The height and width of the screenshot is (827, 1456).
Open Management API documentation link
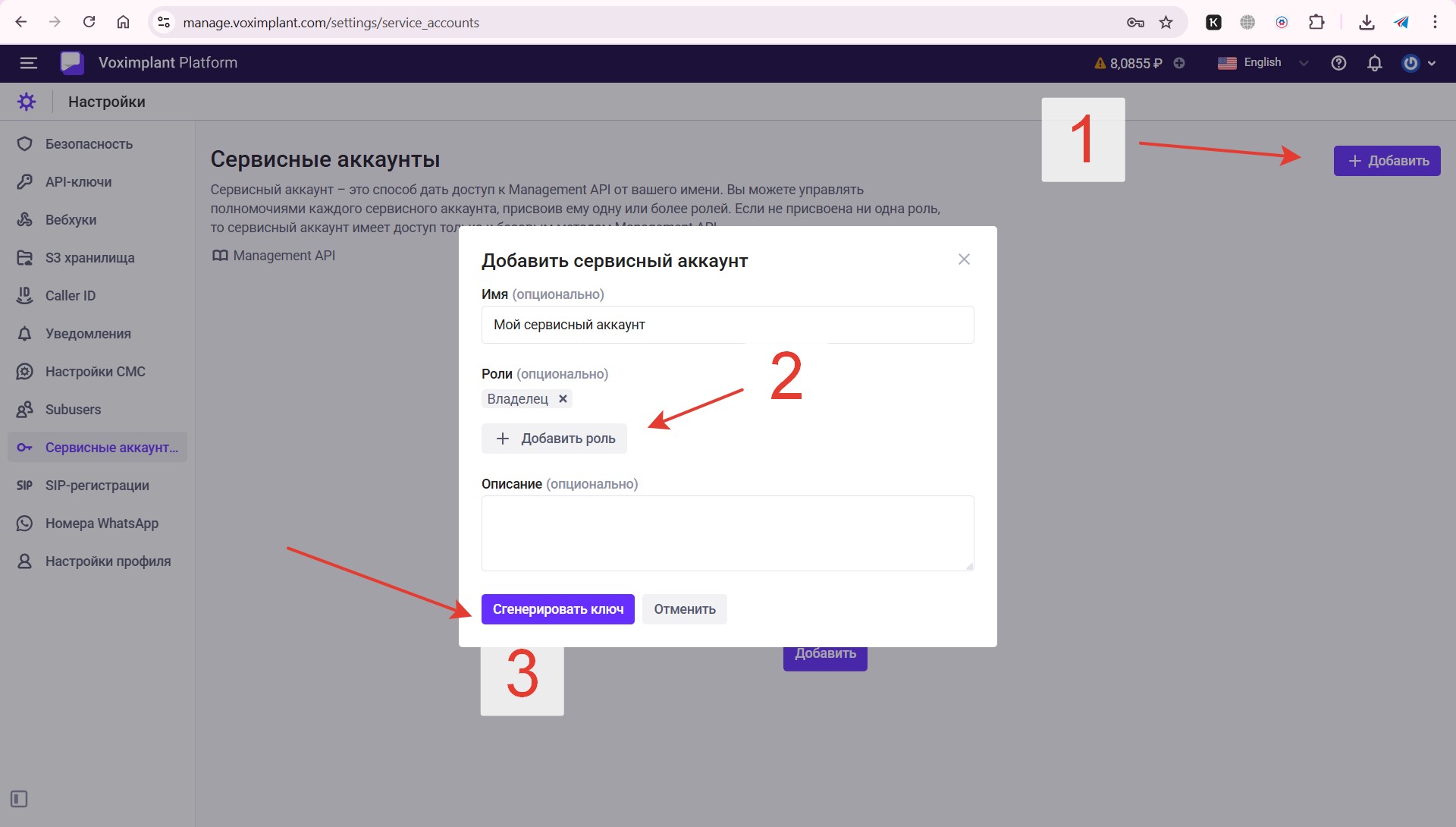click(x=284, y=256)
